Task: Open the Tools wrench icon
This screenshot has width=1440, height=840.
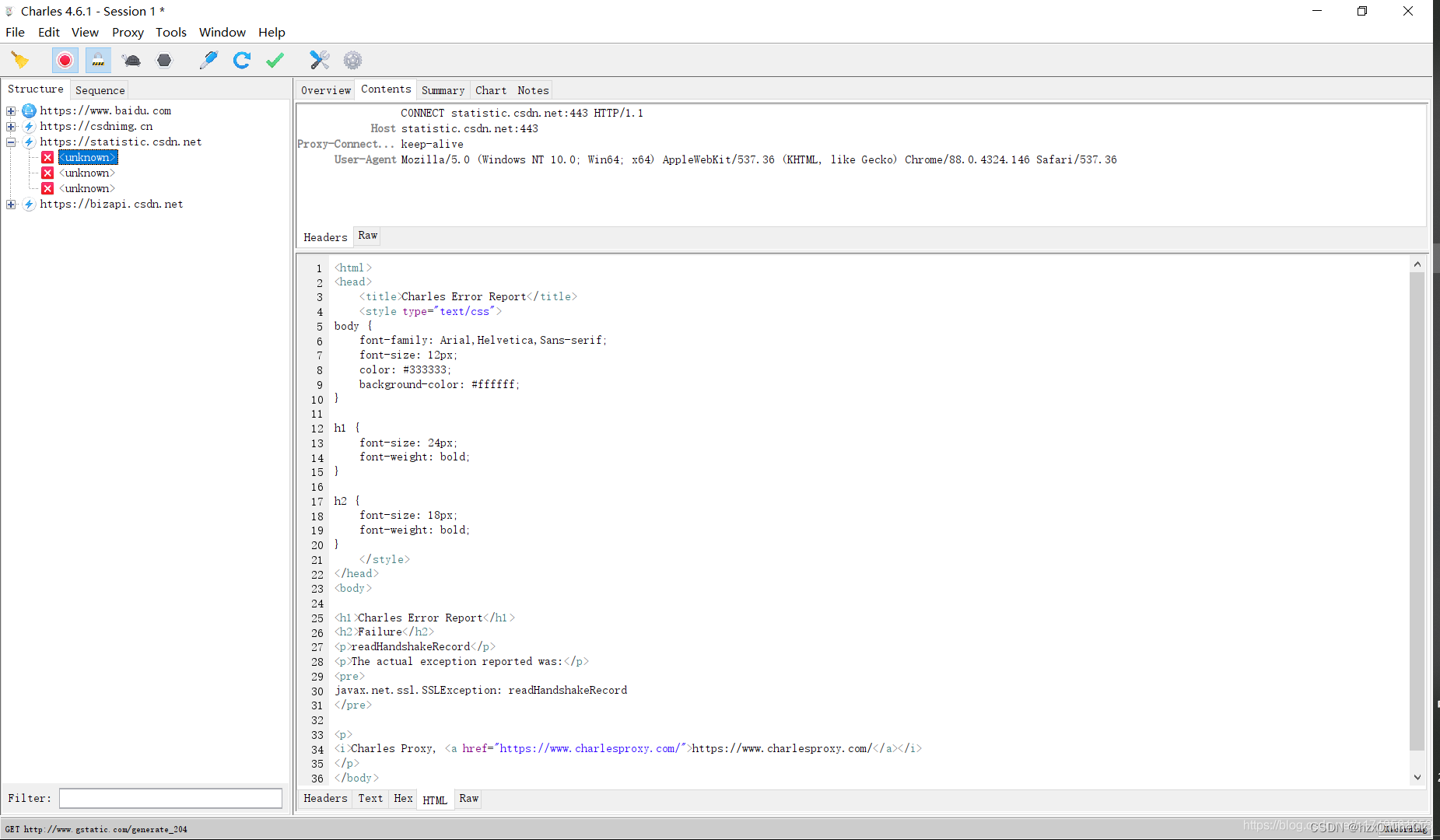Action: [x=320, y=60]
